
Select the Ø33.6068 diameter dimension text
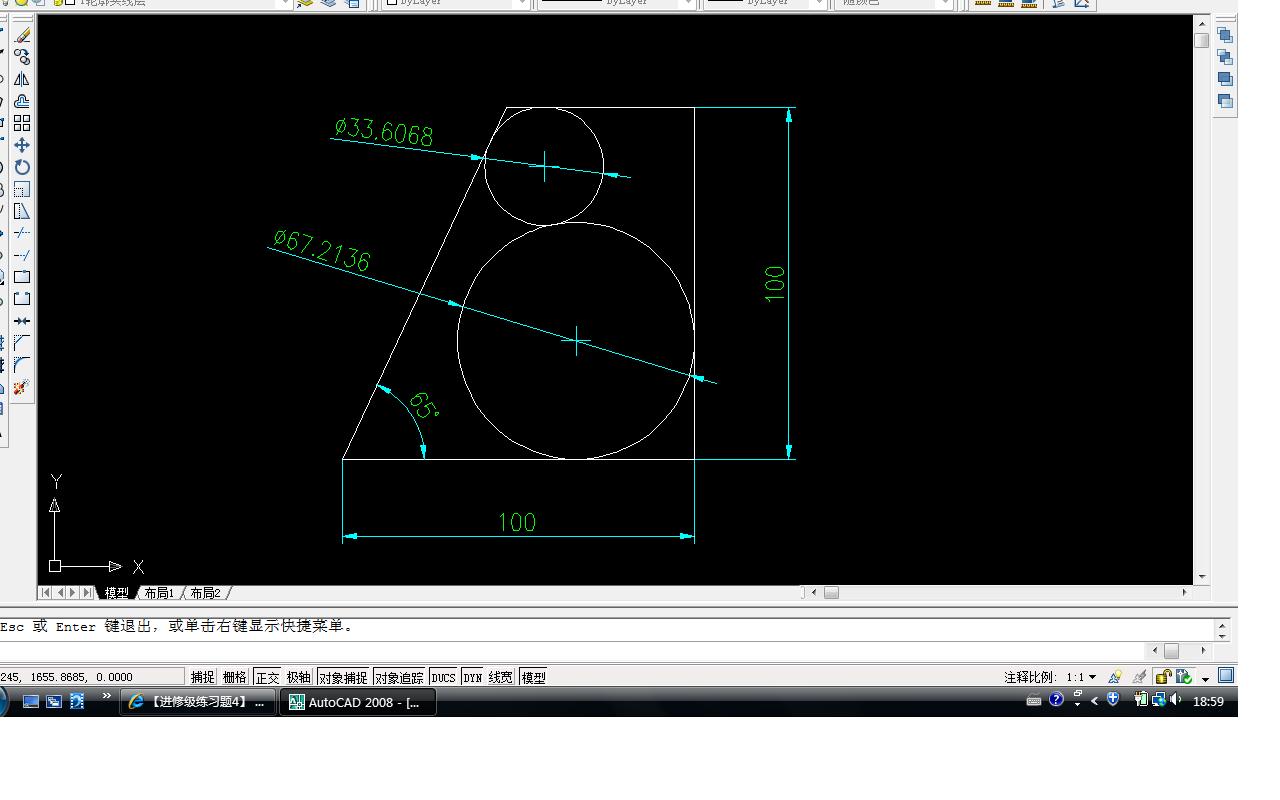click(384, 131)
